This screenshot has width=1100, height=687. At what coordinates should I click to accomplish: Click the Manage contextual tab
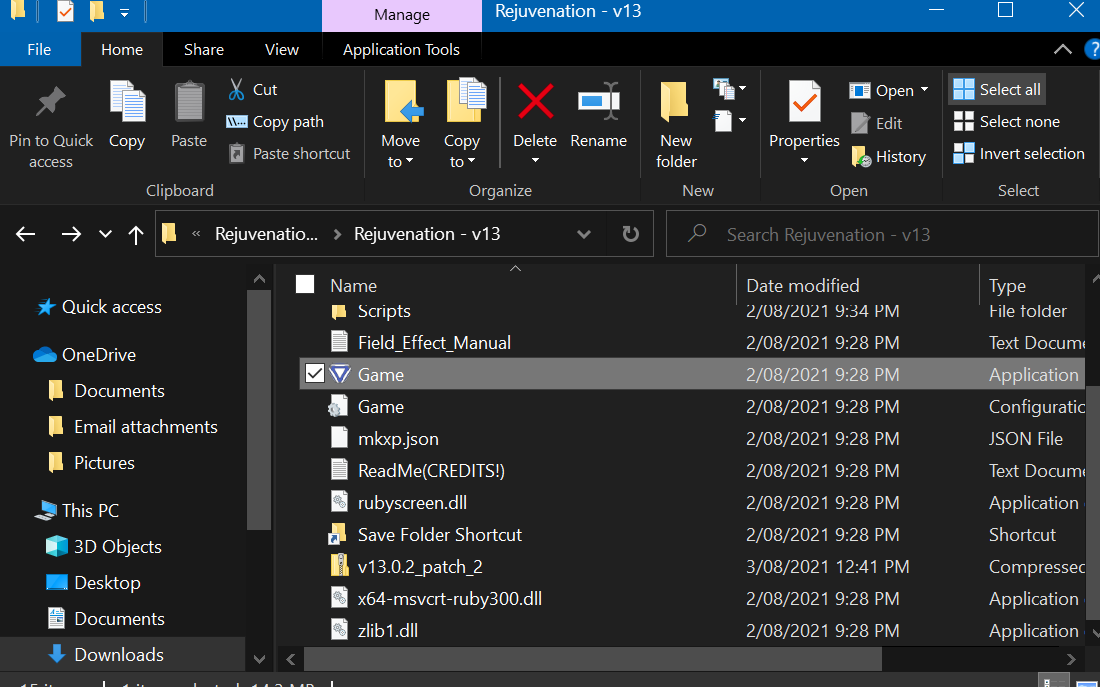pyautogui.click(x=402, y=15)
